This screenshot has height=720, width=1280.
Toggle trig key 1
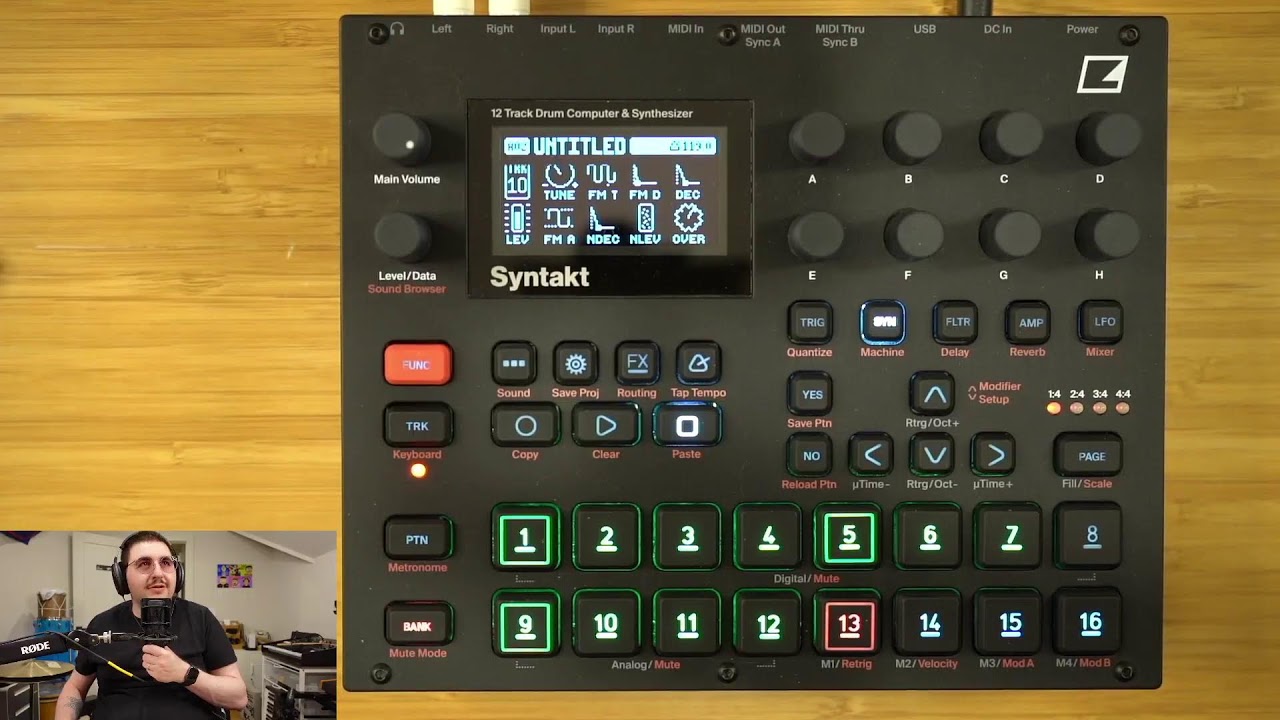pyautogui.click(x=525, y=540)
